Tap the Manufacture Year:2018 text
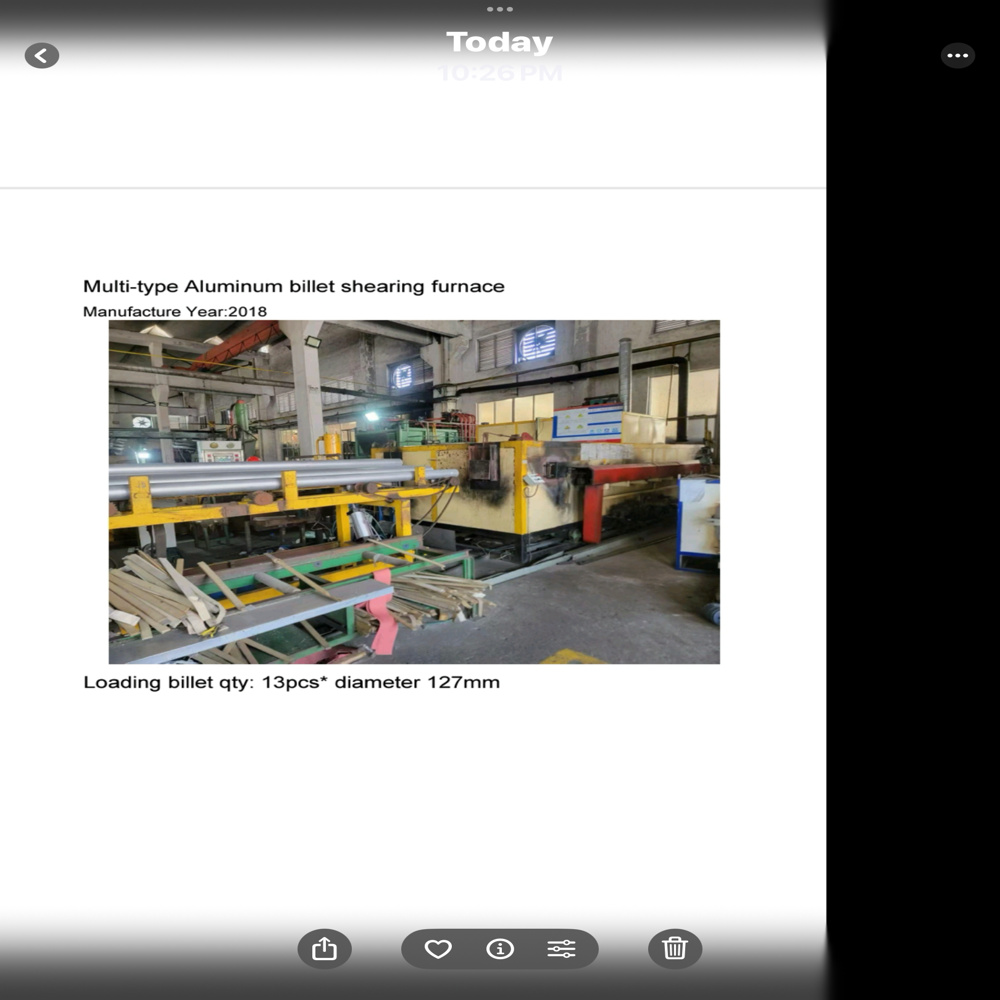Screen dimensions: 1000x1000 [175, 311]
